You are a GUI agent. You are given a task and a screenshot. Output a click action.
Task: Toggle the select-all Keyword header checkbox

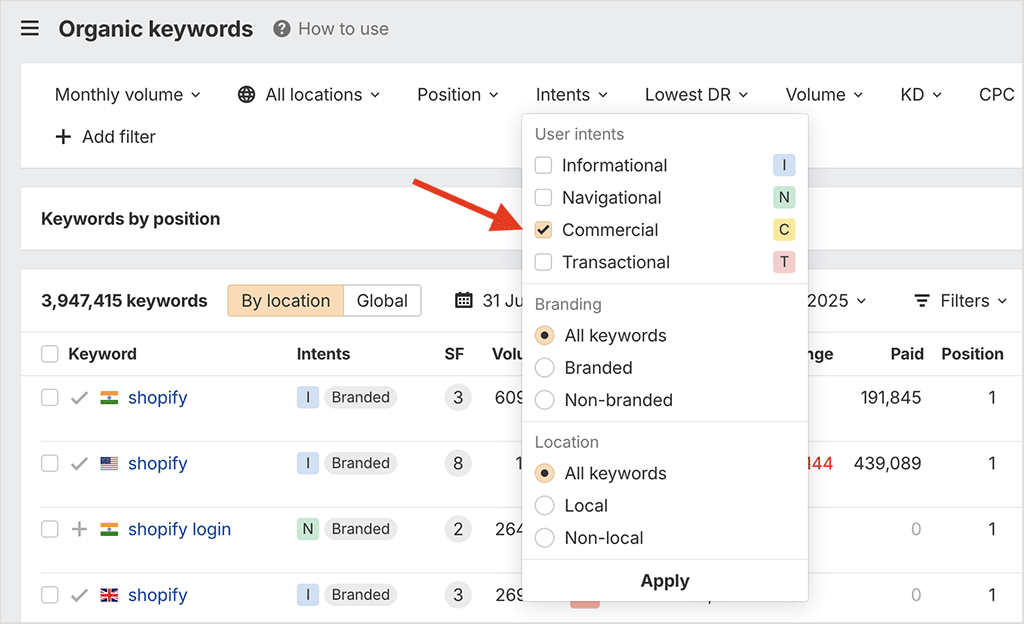click(x=50, y=354)
